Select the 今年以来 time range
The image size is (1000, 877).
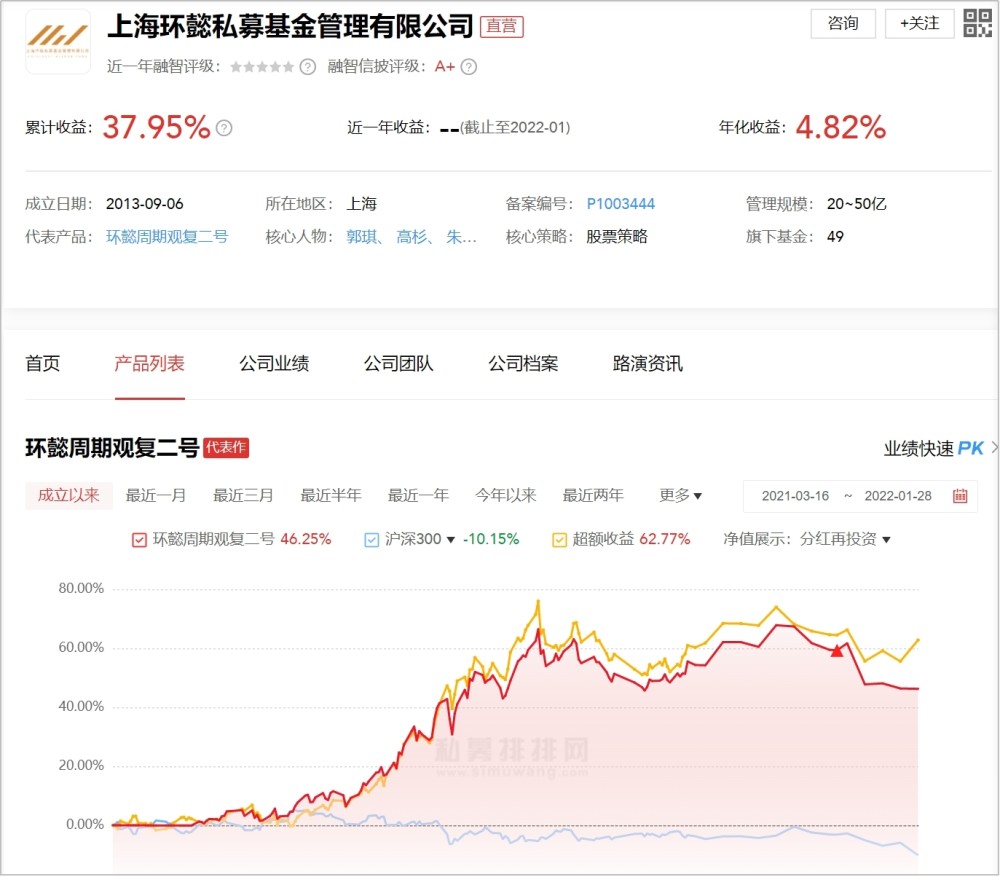(x=506, y=496)
